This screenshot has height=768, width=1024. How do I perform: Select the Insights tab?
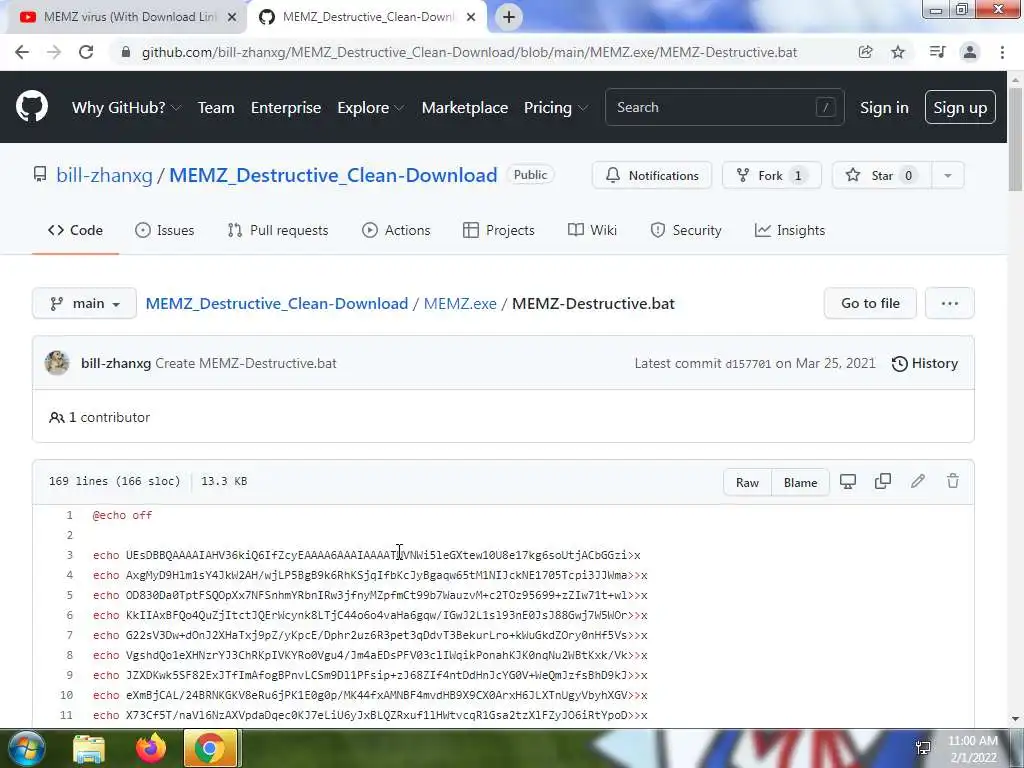point(790,230)
